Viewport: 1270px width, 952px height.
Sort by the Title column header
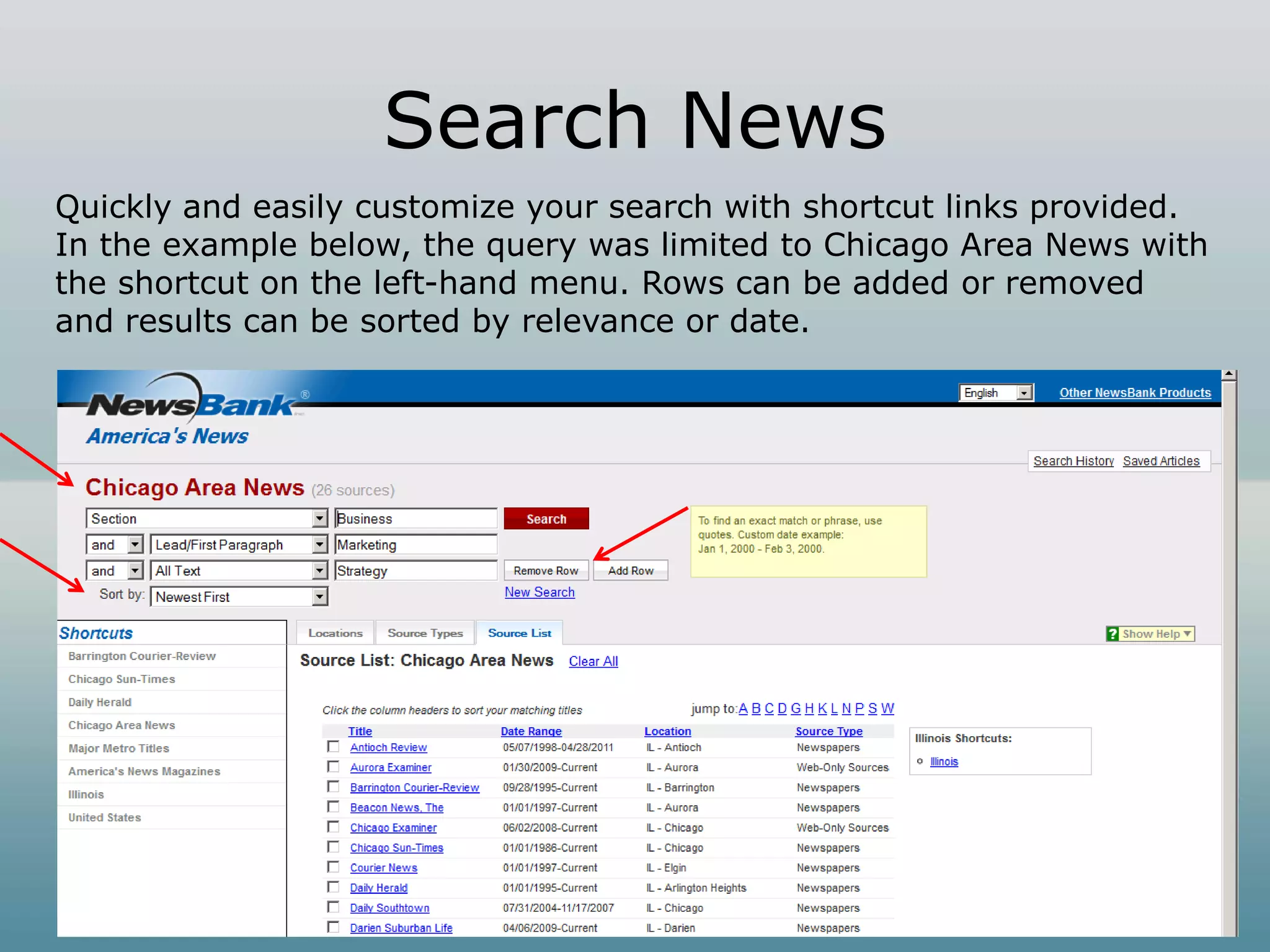coord(360,731)
